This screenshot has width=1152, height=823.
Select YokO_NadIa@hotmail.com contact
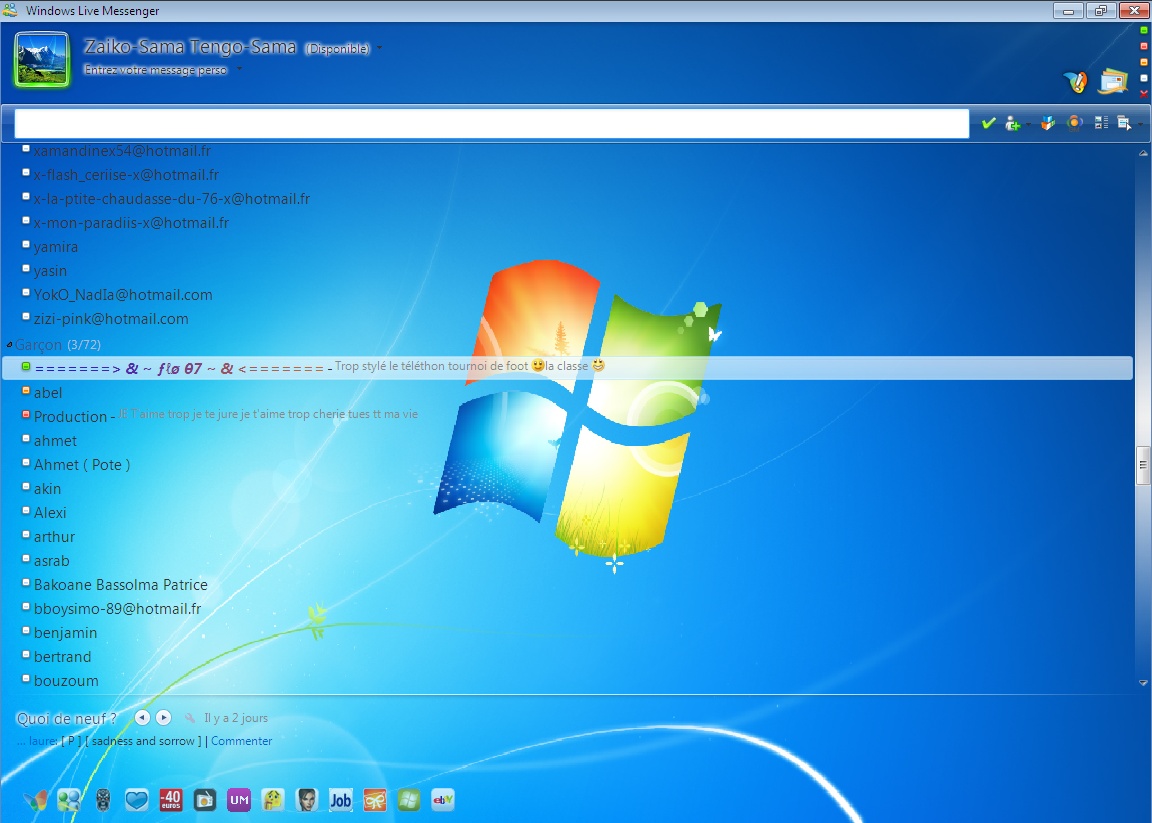[x=123, y=295]
